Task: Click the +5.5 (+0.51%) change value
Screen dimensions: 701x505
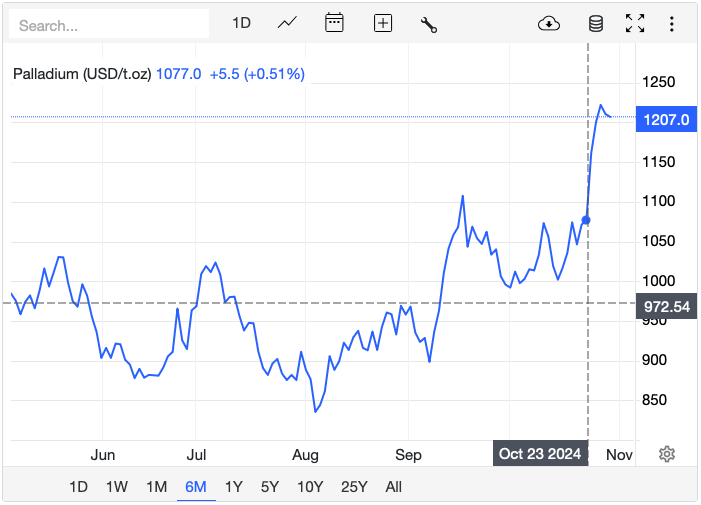Action: [x=257, y=74]
